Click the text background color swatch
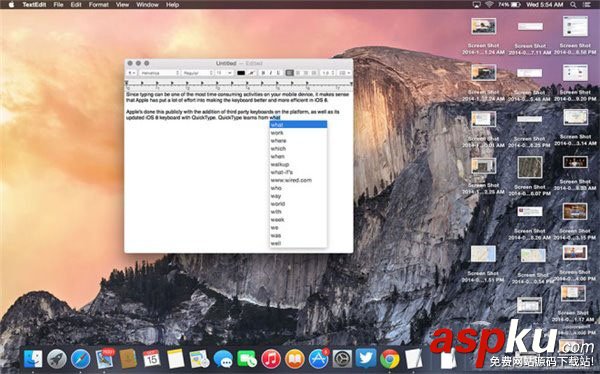 [252, 73]
